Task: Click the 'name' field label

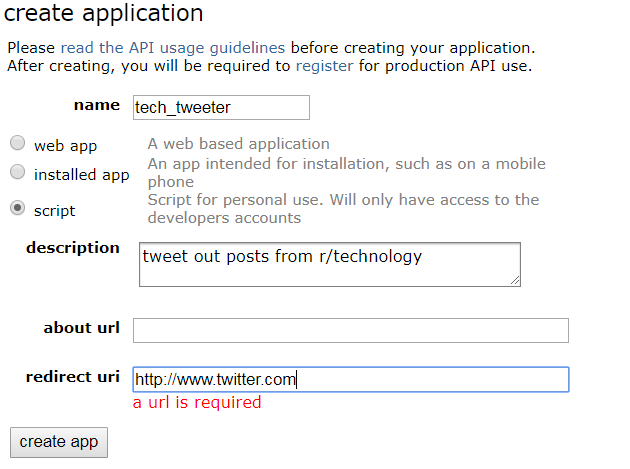Action: tap(97, 105)
